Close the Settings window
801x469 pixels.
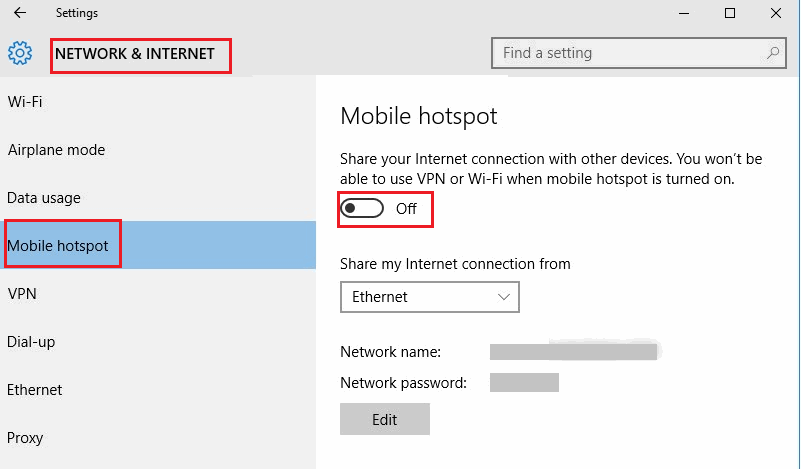click(776, 13)
